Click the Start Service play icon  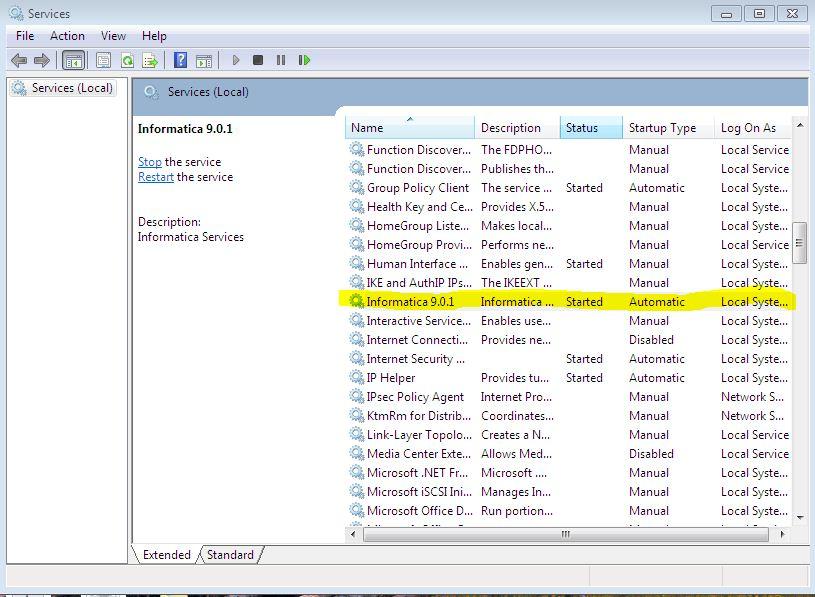235,60
